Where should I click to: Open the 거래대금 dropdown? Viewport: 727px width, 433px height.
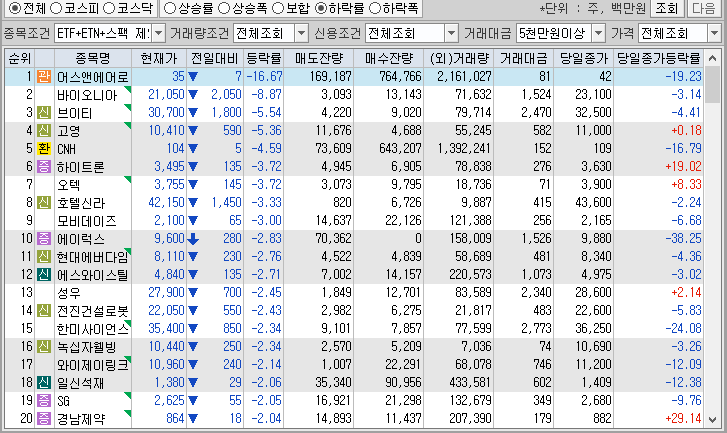pos(599,33)
